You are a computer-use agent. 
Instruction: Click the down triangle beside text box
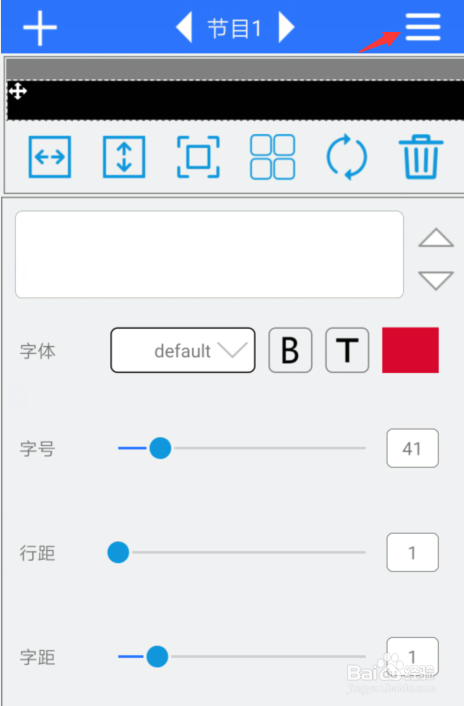pyautogui.click(x=436, y=281)
